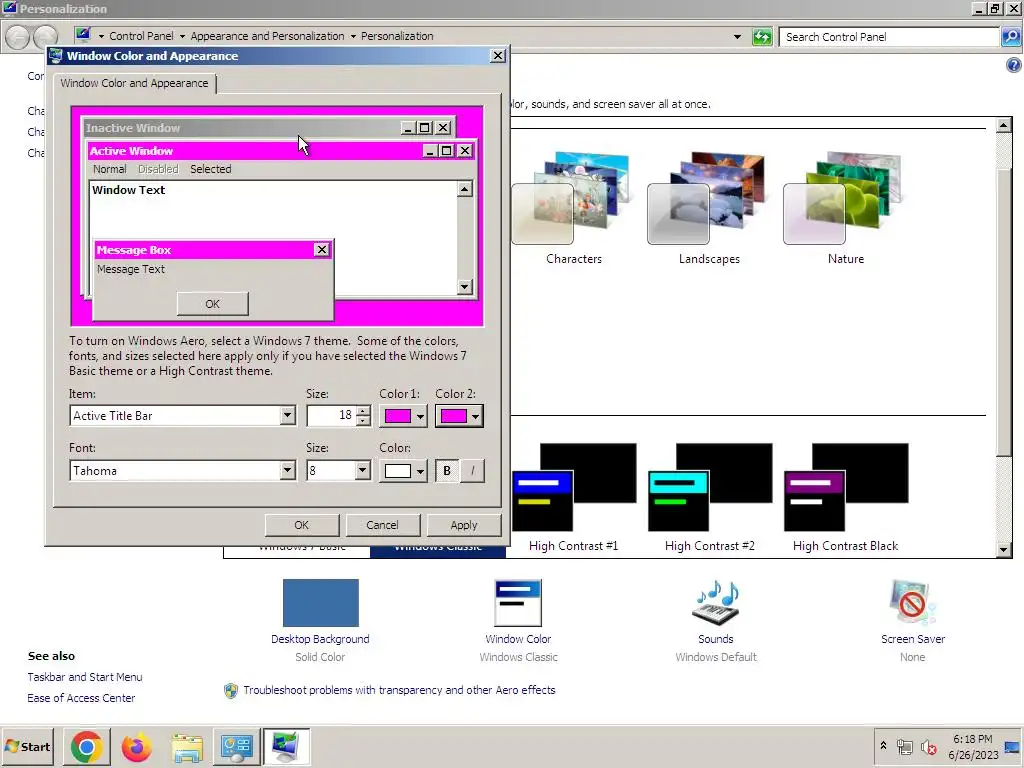Click OK in the Window Color dialog

302,525
